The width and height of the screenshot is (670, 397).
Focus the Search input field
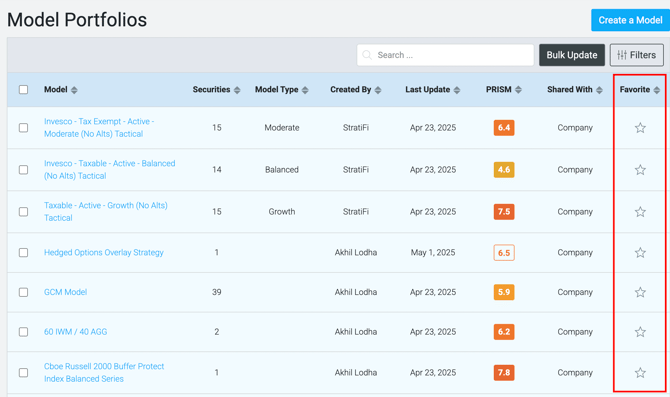click(445, 55)
